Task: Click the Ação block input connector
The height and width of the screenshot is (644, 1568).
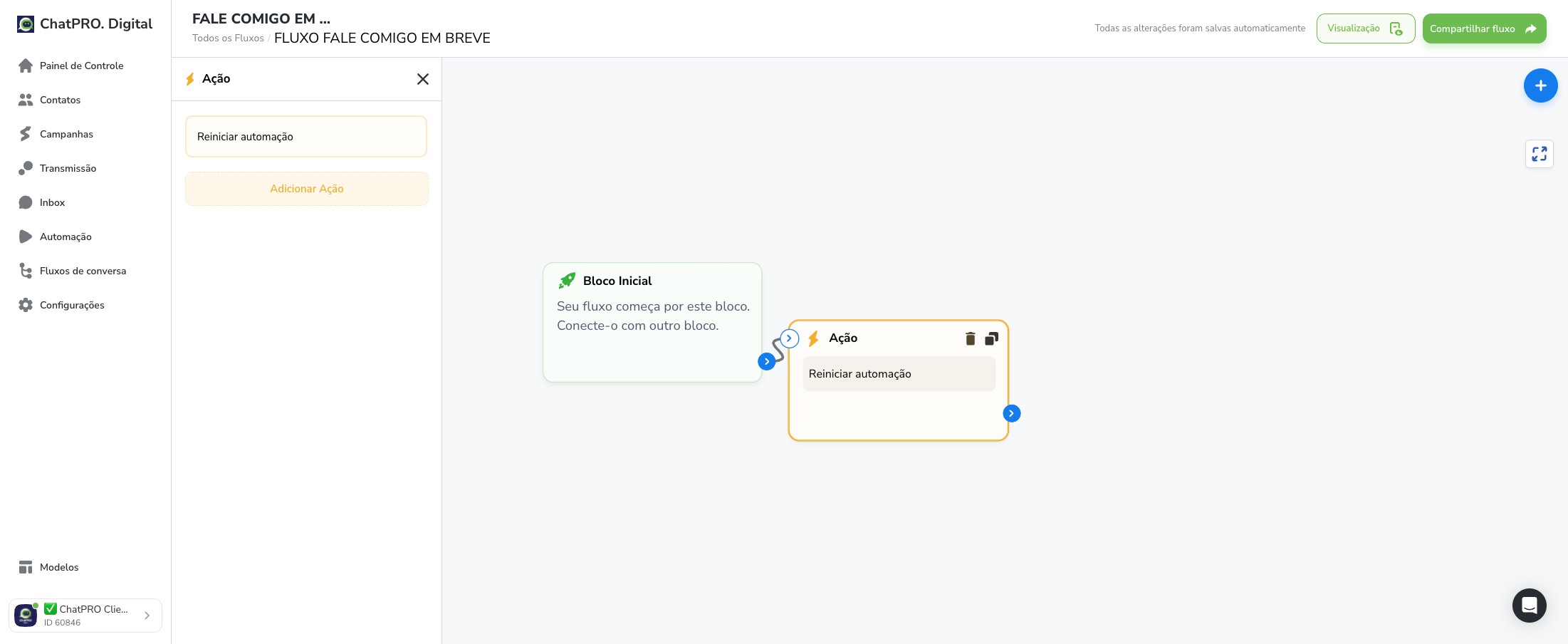Action: [x=789, y=338]
